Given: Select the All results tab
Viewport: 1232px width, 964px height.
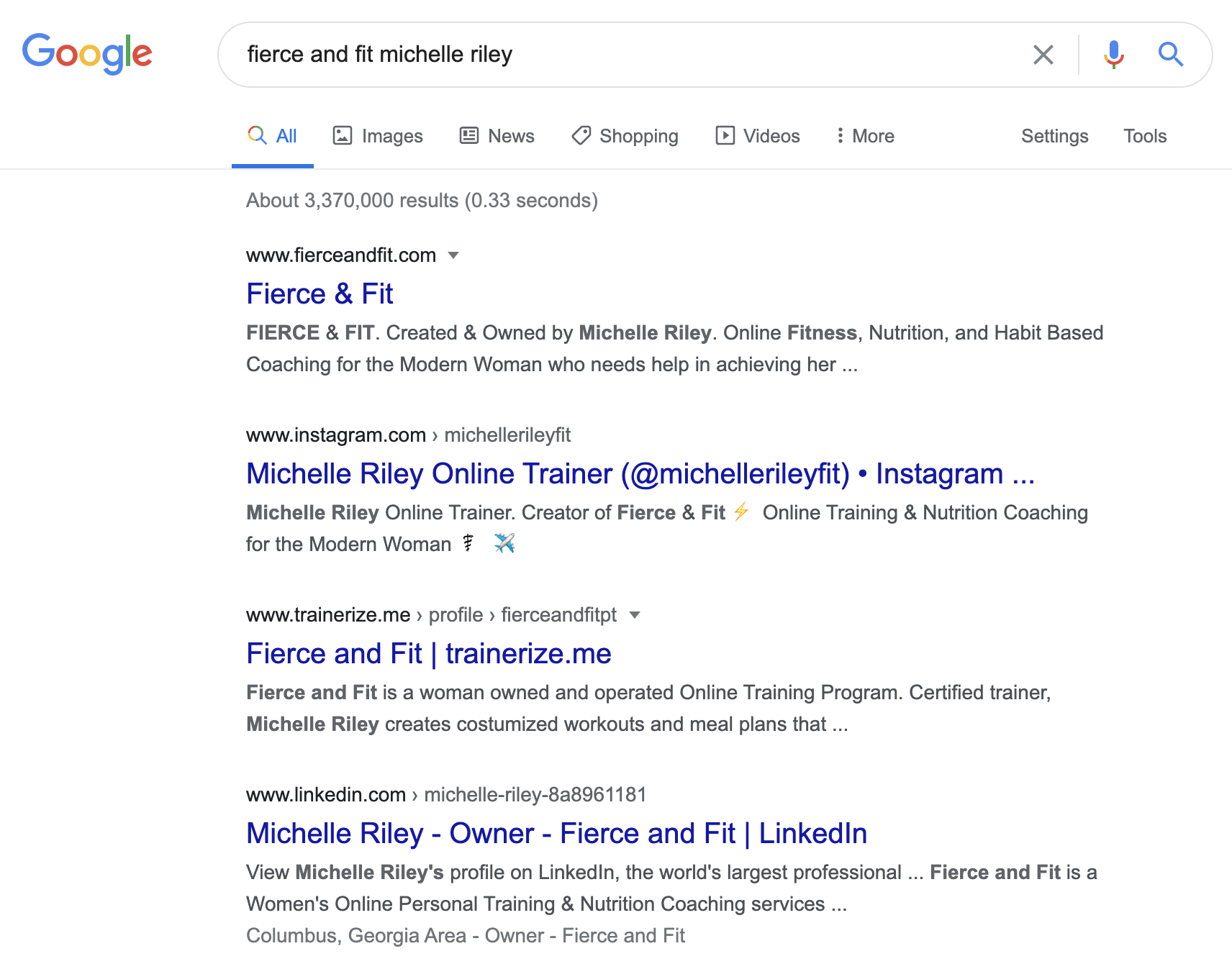Looking at the screenshot, I should (x=273, y=136).
